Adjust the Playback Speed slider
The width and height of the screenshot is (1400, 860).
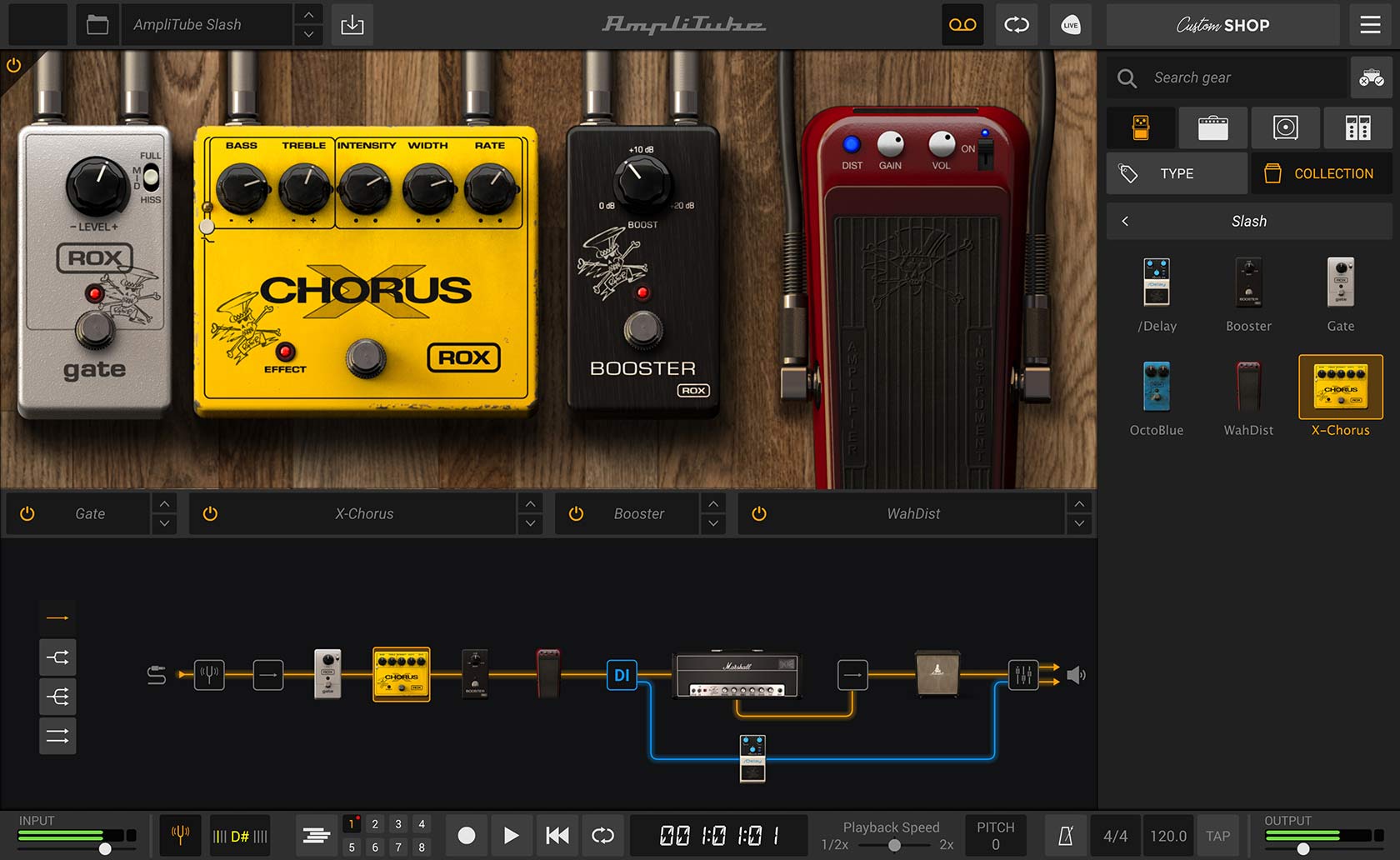click(894, 845)
